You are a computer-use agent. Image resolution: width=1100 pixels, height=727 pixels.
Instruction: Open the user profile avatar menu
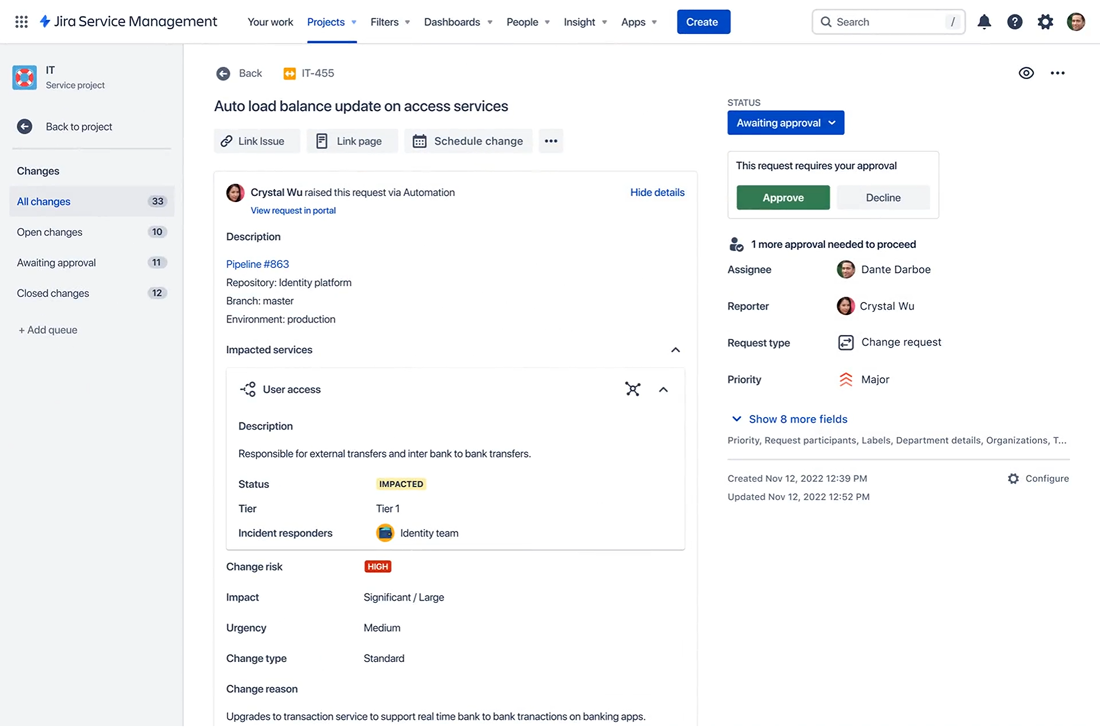coord(1076,22)
